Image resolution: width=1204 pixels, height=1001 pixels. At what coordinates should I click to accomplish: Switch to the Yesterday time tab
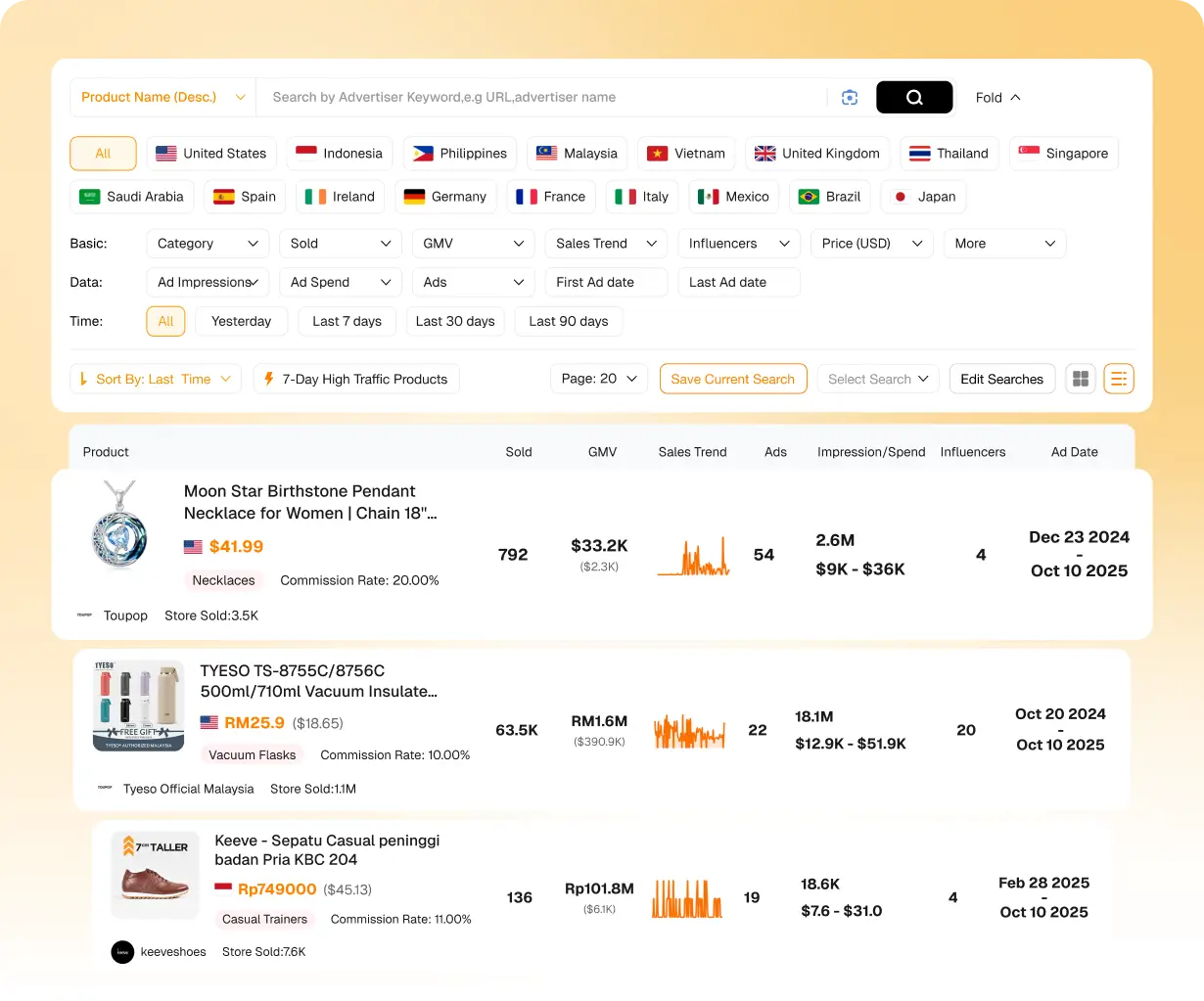pyautogui.click(x=241, y=321)
